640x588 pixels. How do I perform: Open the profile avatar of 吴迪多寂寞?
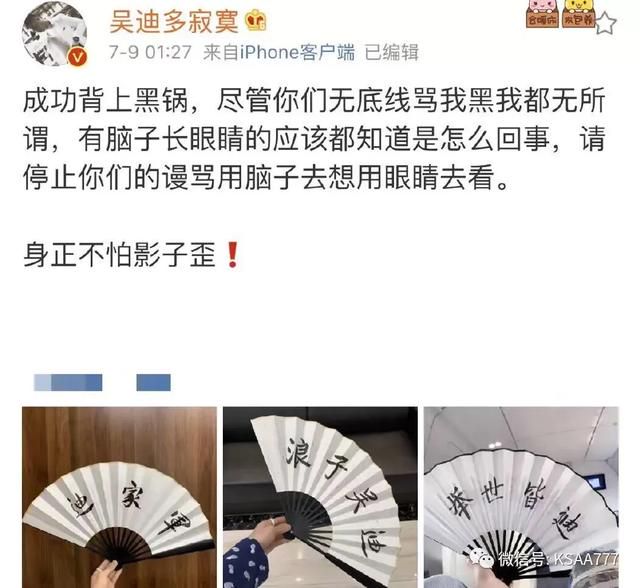pyautogui.click(x=54, y=33)
